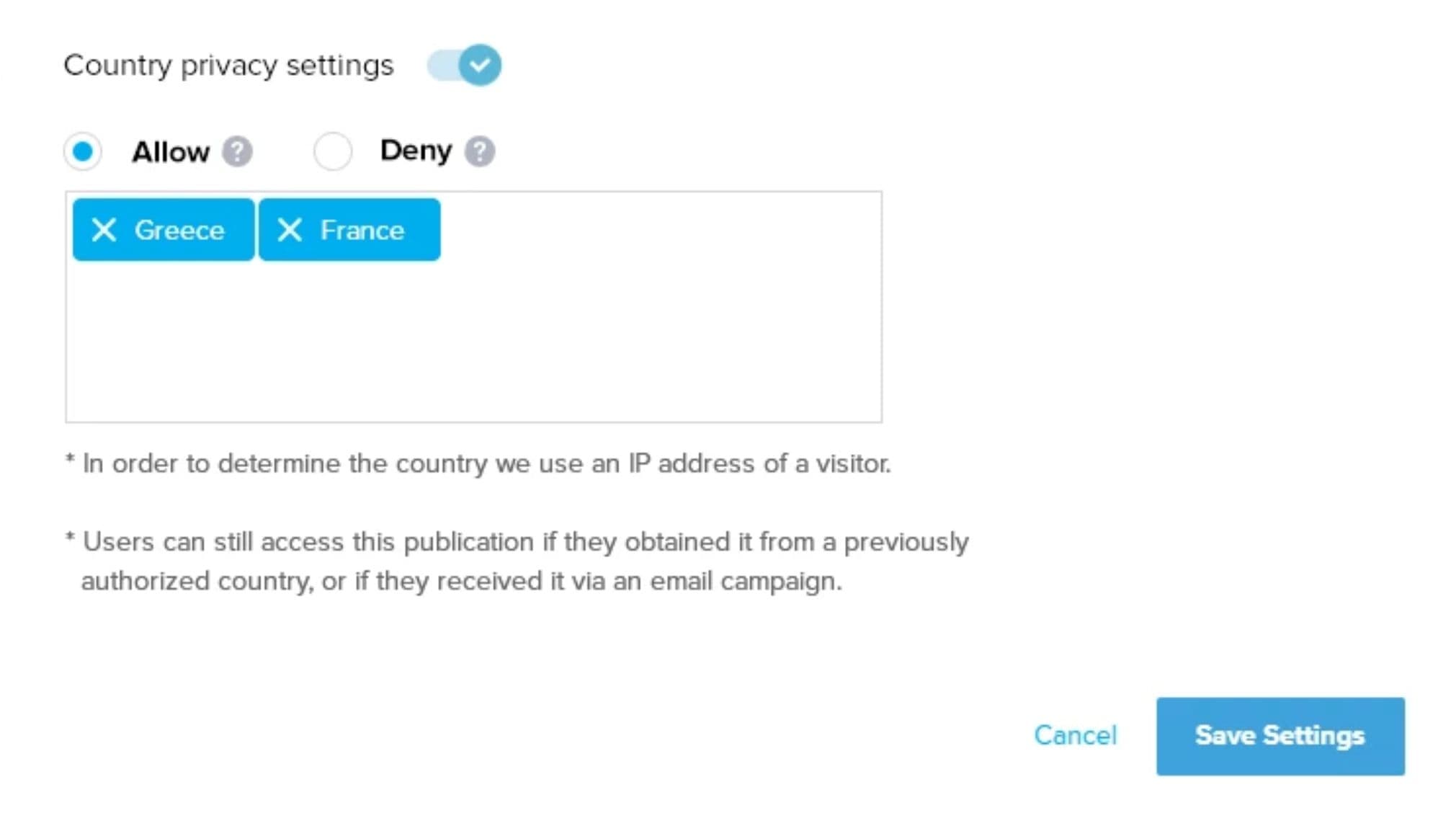The height and width of the screenshot is (831, 1456).
Task: Remove France from the country list
Action: click(290, 230)
